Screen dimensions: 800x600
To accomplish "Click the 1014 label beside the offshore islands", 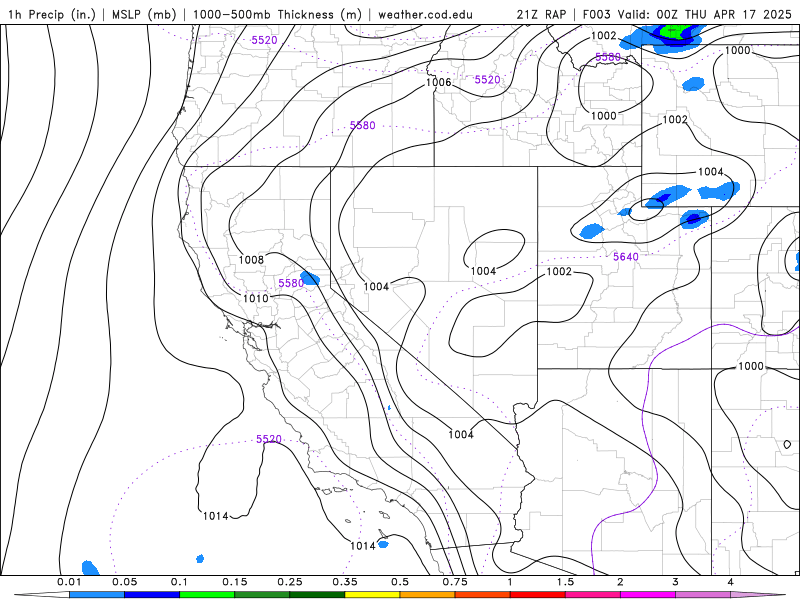I will 363,546.
